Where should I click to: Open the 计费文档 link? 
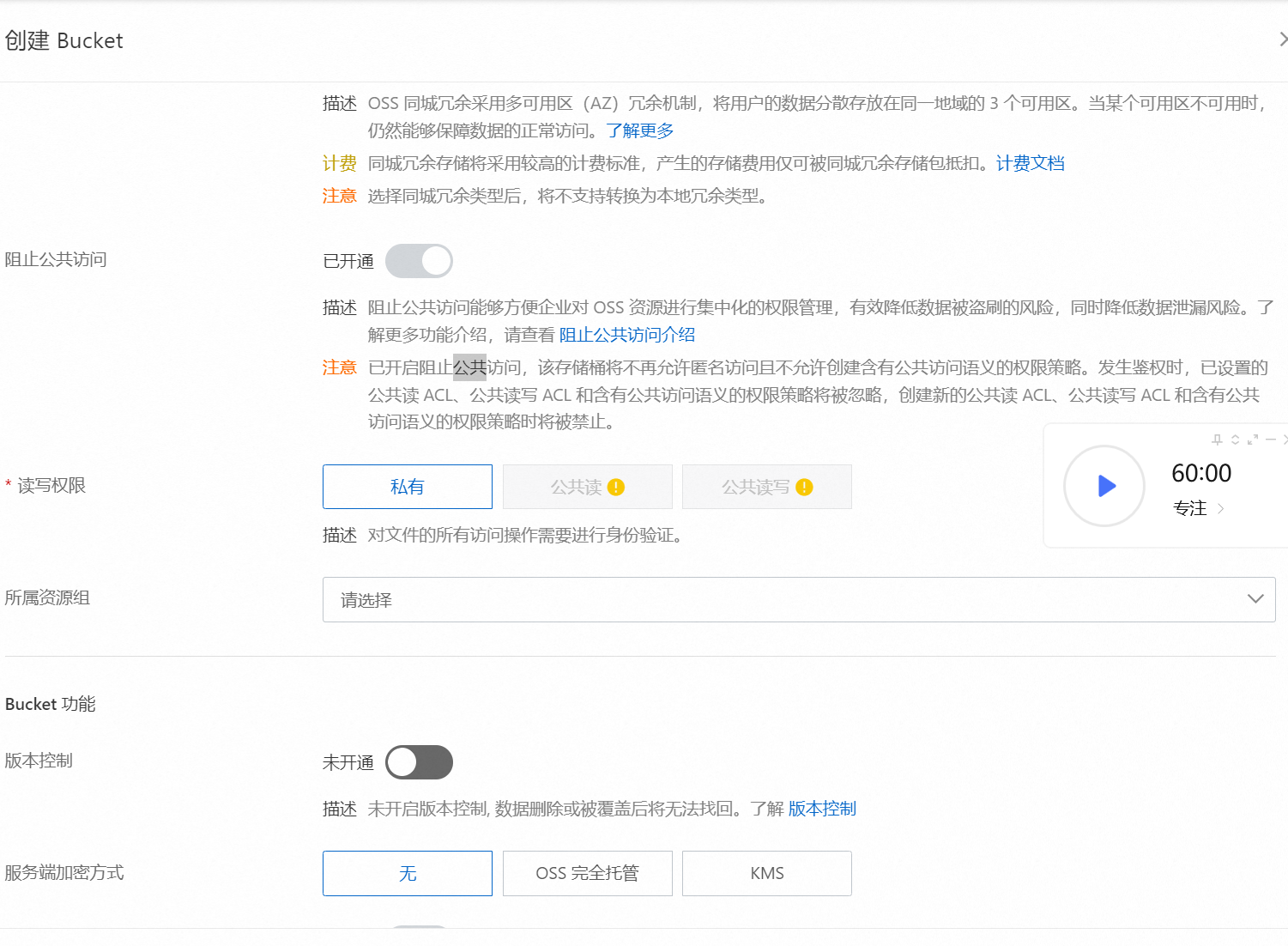pos(1030,163)
